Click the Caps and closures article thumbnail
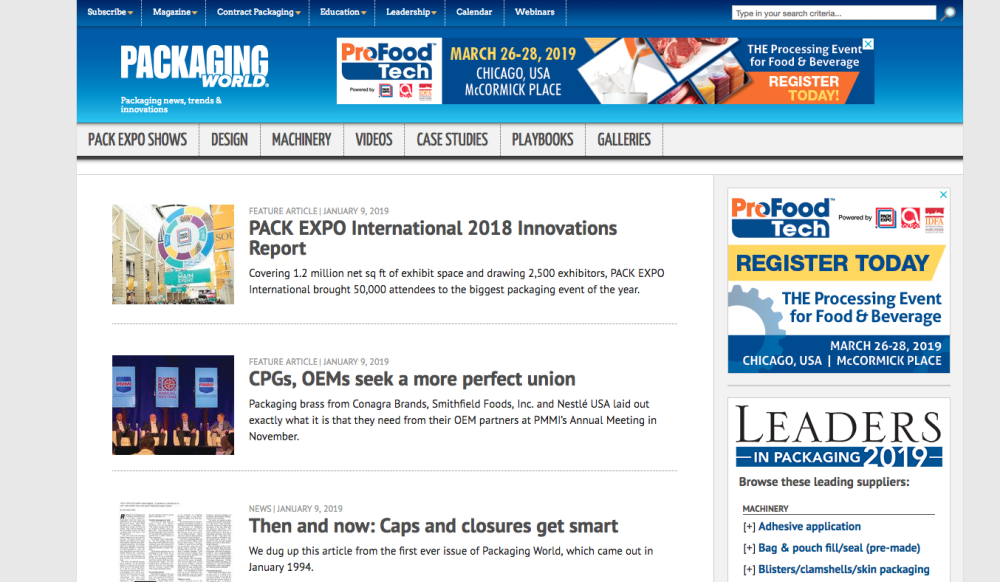Screen dimensions: 1000x582 point(173,542)
